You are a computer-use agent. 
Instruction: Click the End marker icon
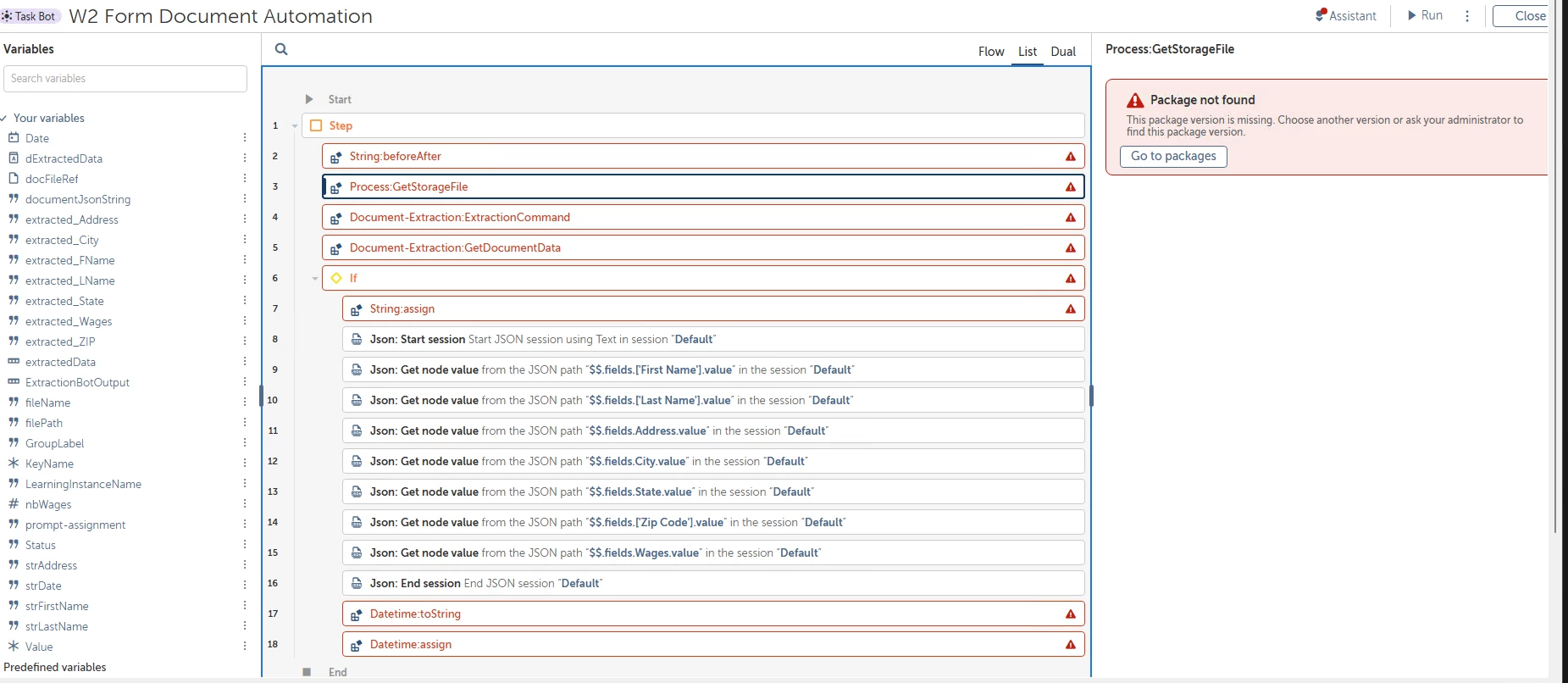[307, 672]
